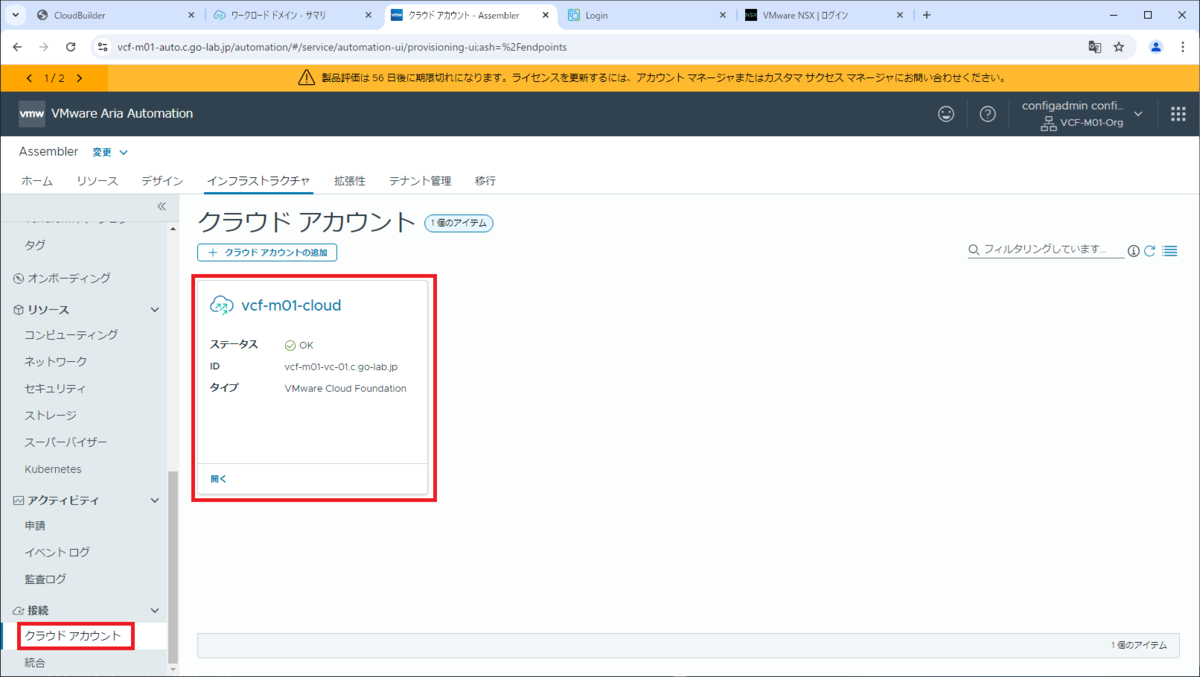The image size is (1200, 677).
Task: Switch to the デザイン tab
Action: pyautogui.click(x=162, y=181)
